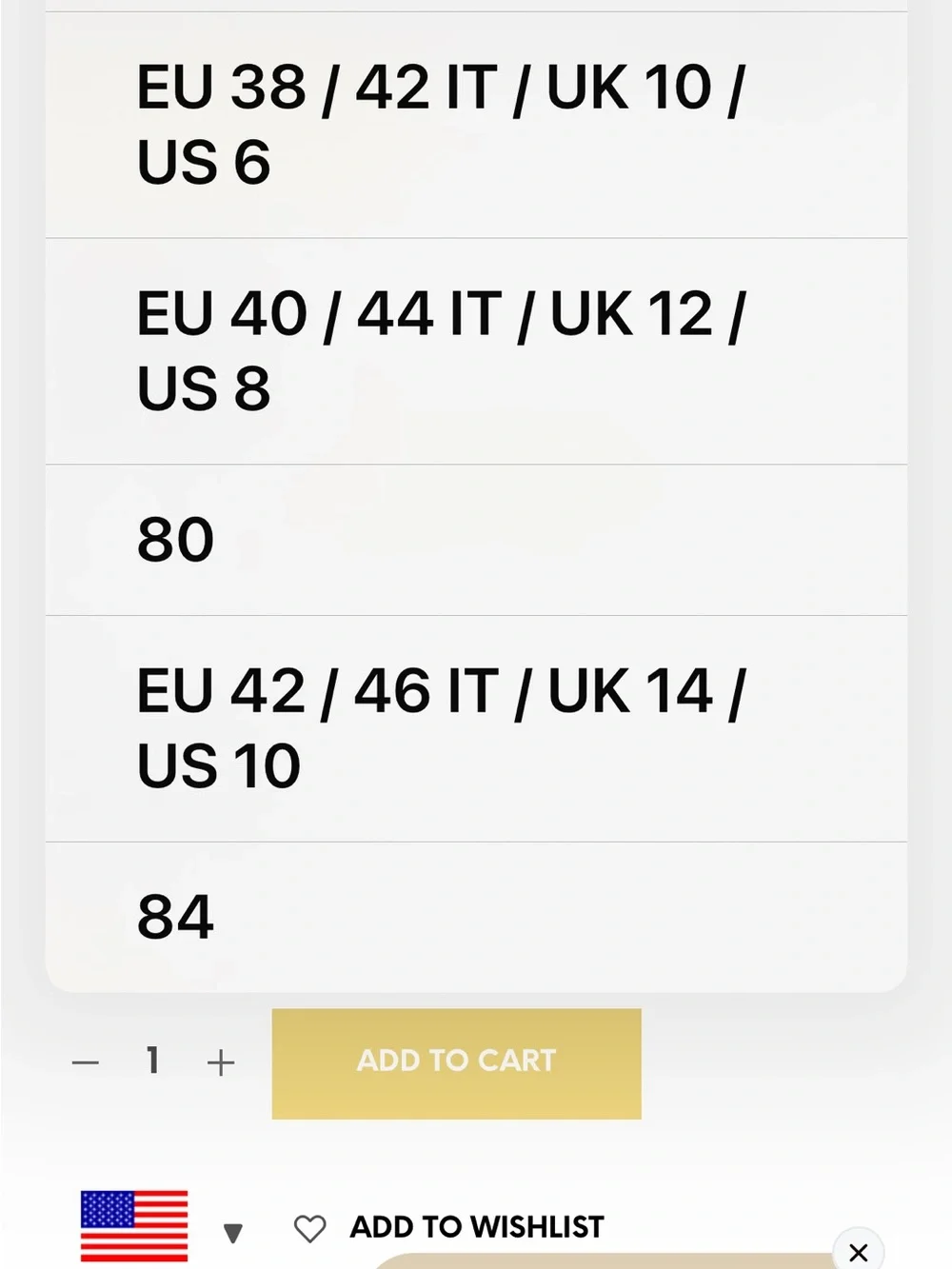
Task: Click the US flag country icon
Action: tap(134, 1226)
